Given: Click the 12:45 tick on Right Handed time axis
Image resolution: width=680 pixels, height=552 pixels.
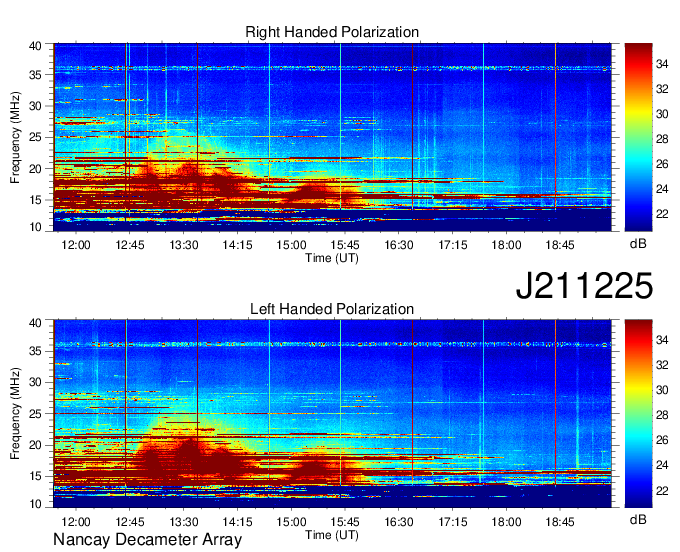Looking at the screenshot, I should pyautogui.click(x=130, y=245).
